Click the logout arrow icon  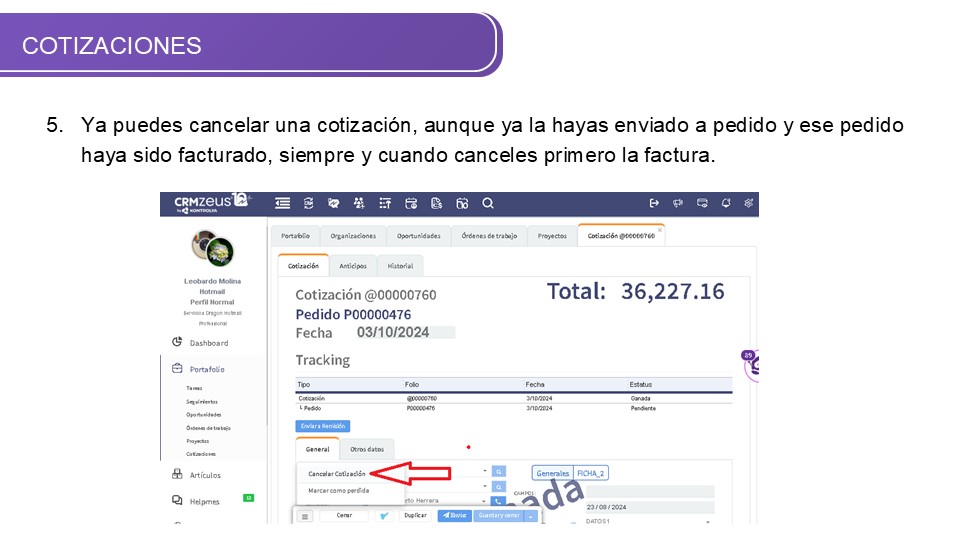coord(654,203)
